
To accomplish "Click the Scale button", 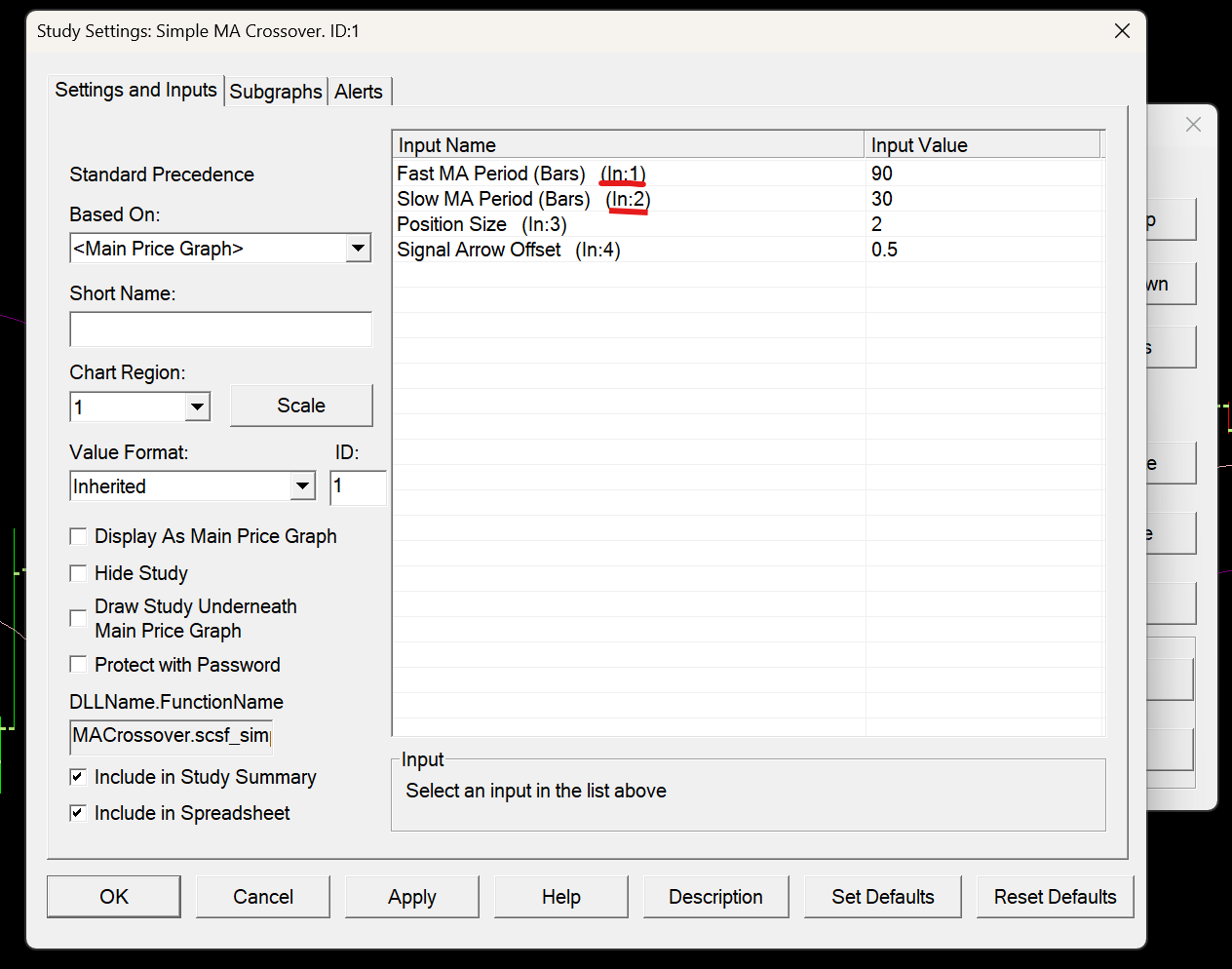I will [301, 406].
